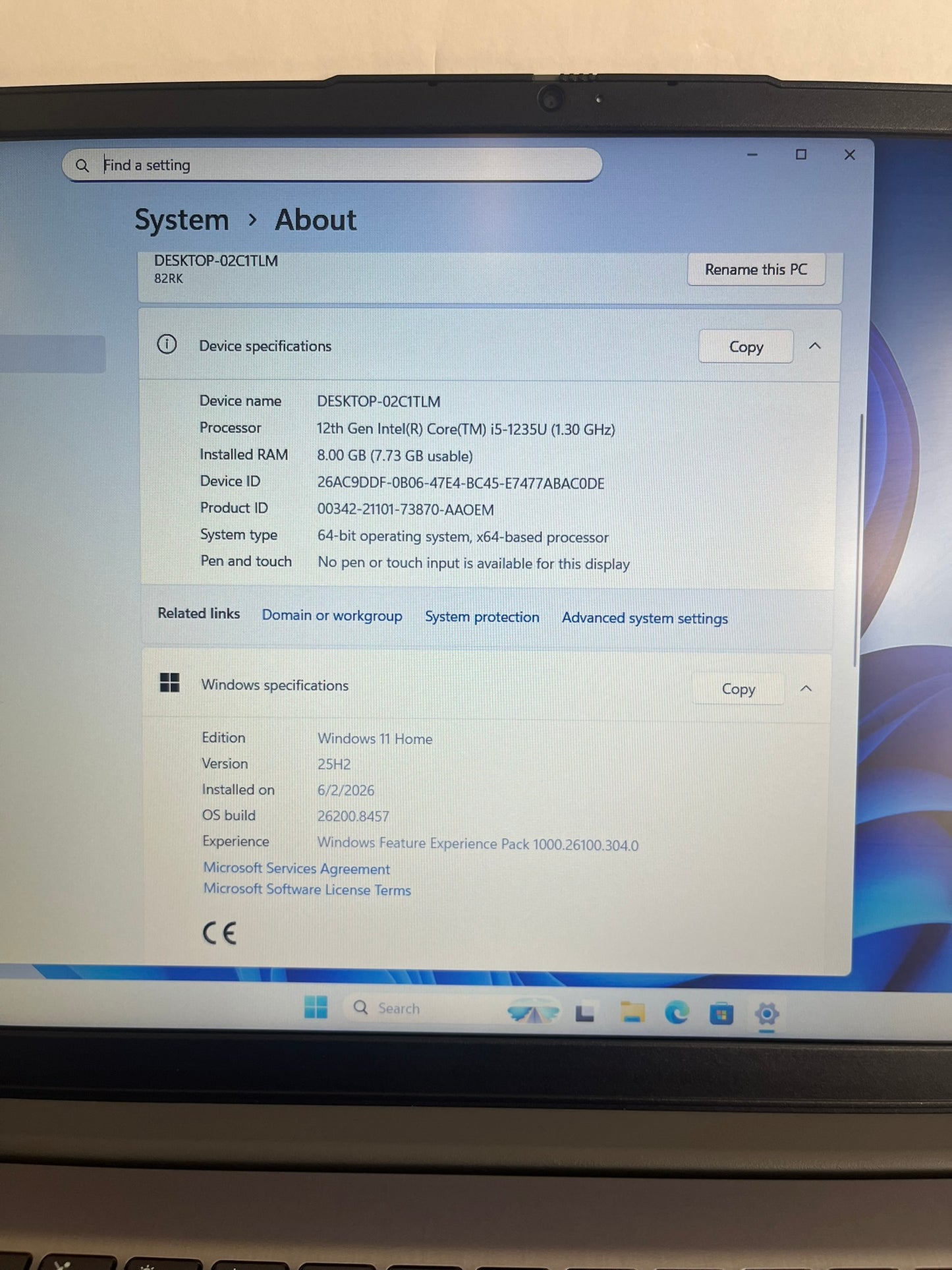This screenshot has height=1270, width=952.
Task: Focus the Find a setting search box
Action: (332, 165)
